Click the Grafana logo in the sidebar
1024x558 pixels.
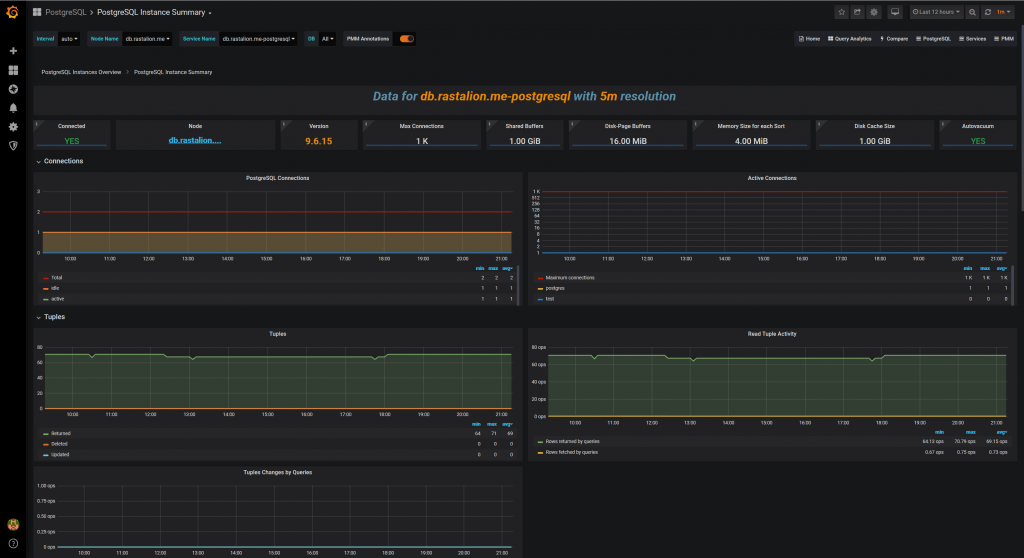pyautogui.click(x=13, y=12)
